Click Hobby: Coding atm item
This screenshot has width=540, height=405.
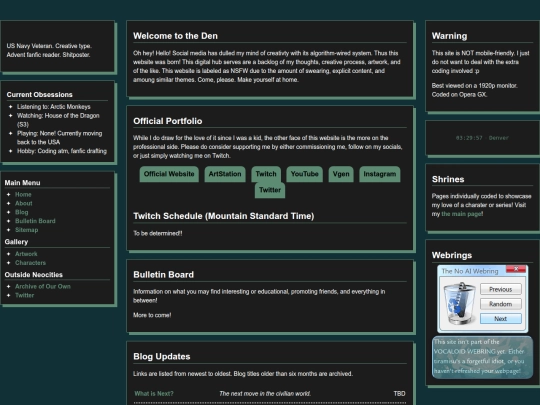coord(62,151)
